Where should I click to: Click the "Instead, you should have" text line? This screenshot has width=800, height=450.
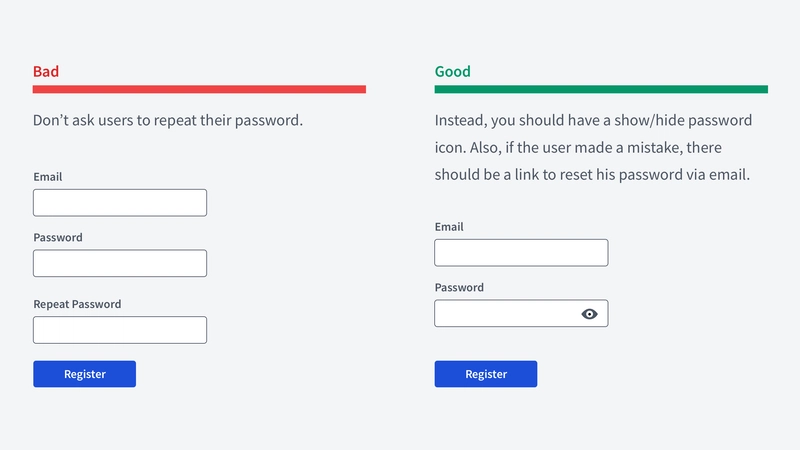click(x=593, y=120)
